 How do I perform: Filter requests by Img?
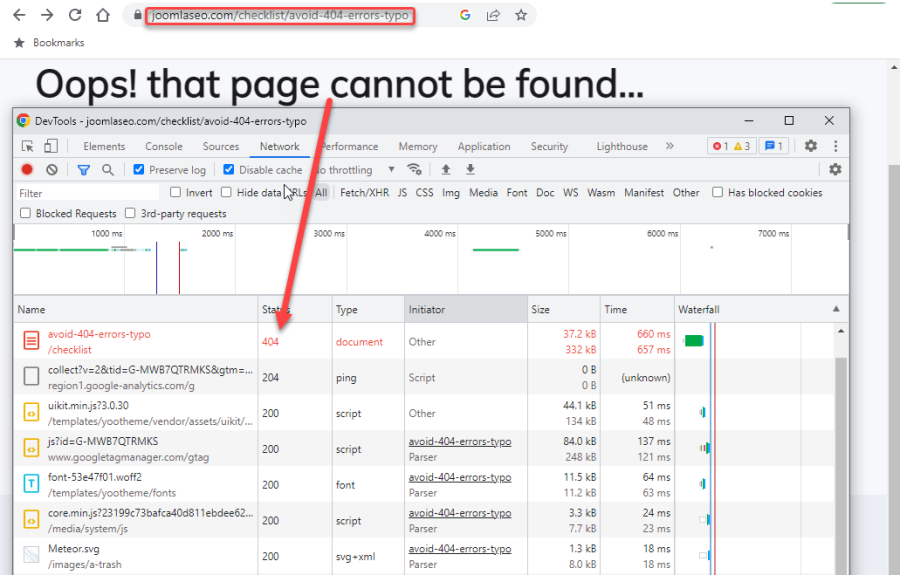[x=451, y=193]
